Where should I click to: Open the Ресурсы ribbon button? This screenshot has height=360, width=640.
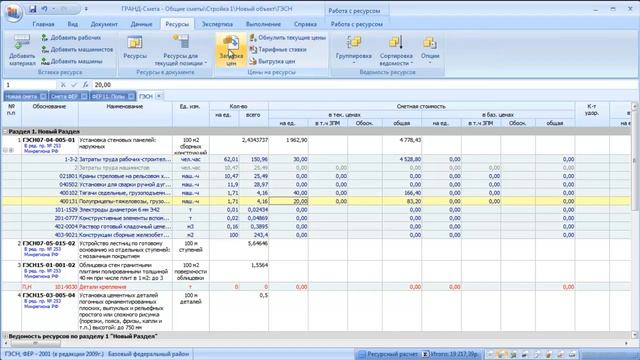click(x=135, y=47)
